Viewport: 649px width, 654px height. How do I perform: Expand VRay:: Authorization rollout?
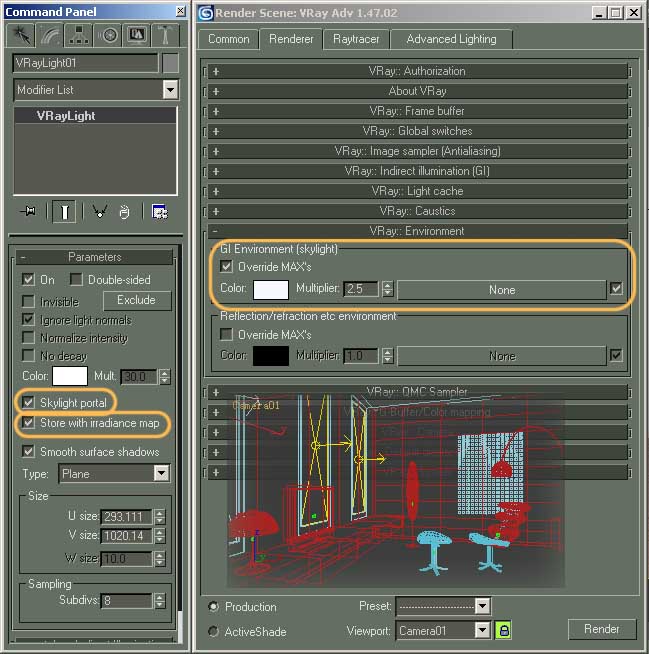tap(417, 71)
